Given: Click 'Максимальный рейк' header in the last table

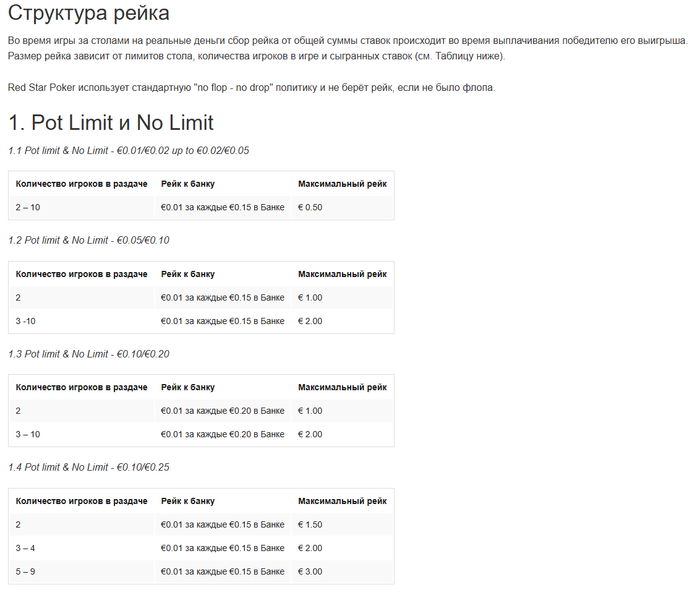Looking at the screenshot, I should click(x=342, y=501).
